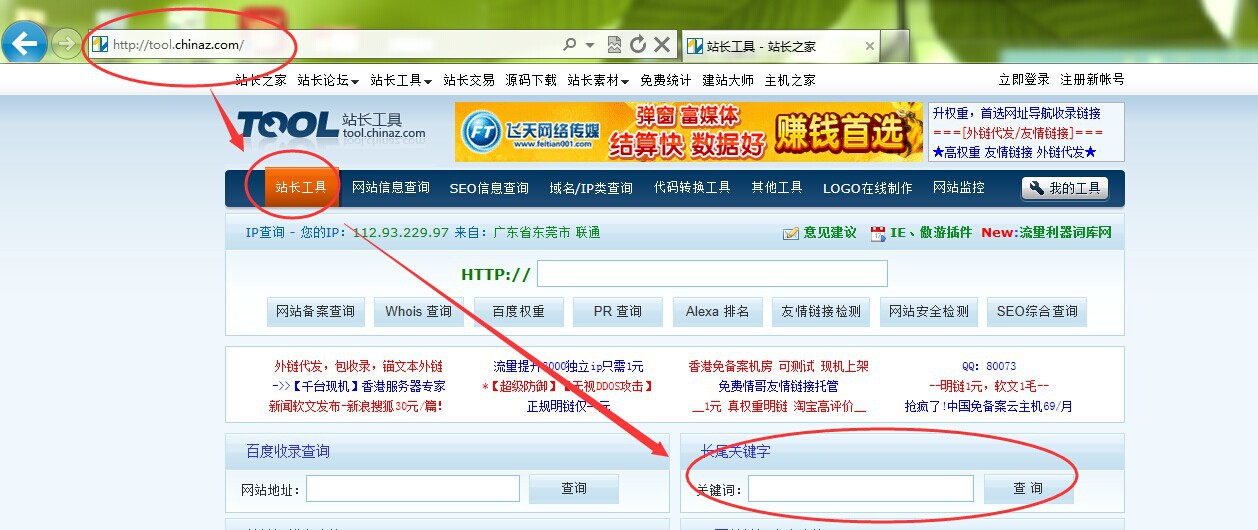
Task: Click 查询 button for 长尾关键字
Action: [1028, 488]
